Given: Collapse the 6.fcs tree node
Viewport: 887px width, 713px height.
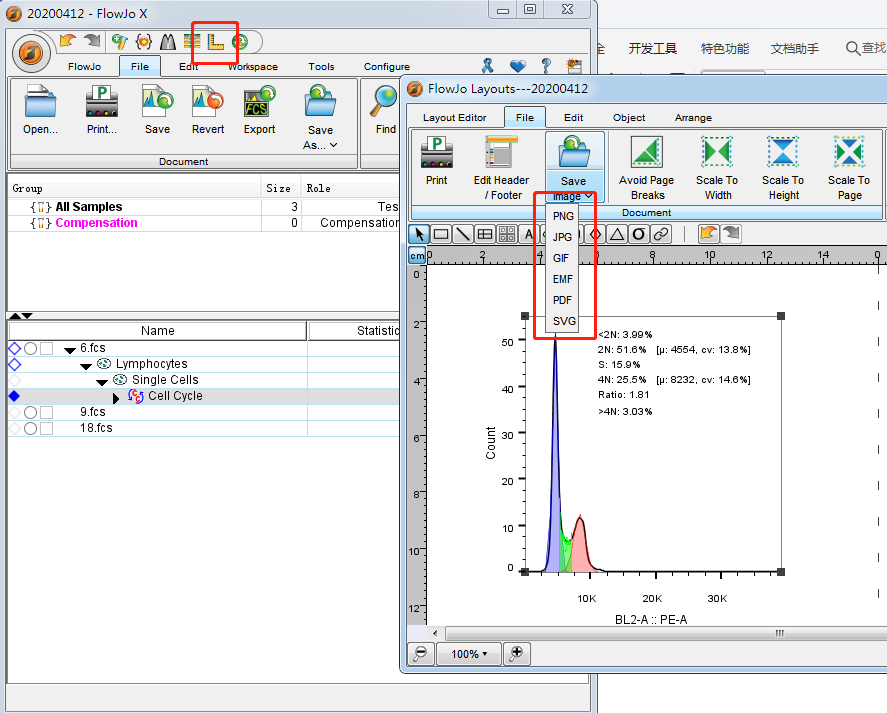Looking at the screenshot, I should (x=70, y=350).
